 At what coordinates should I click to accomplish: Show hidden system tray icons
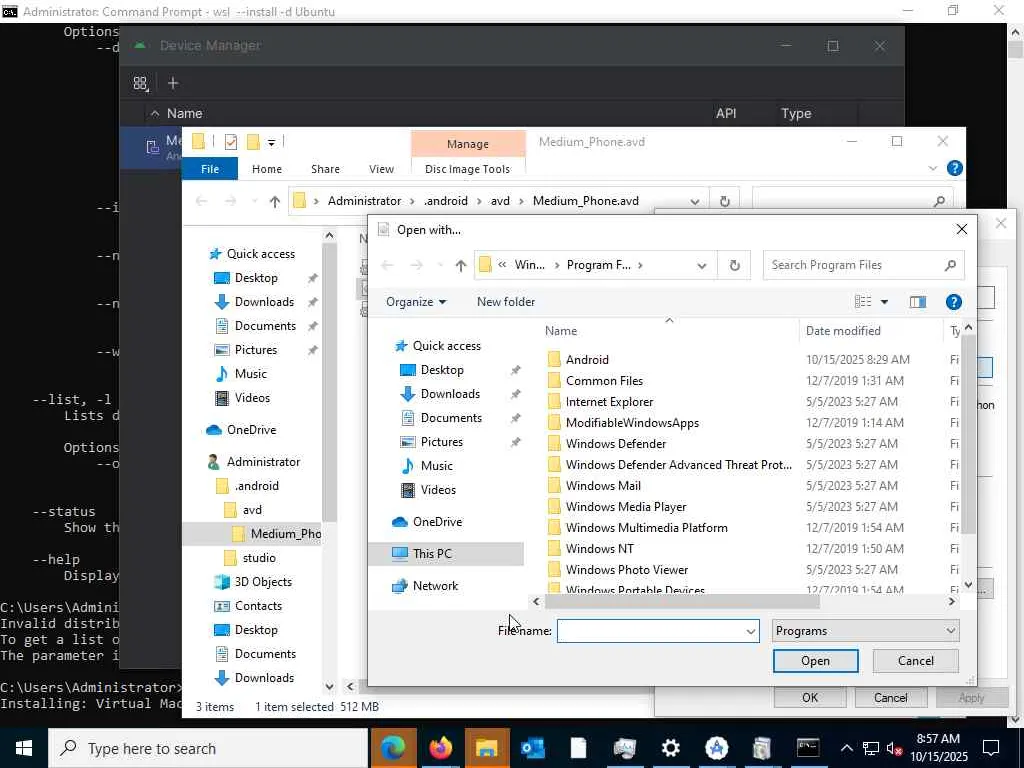[846, 748]
